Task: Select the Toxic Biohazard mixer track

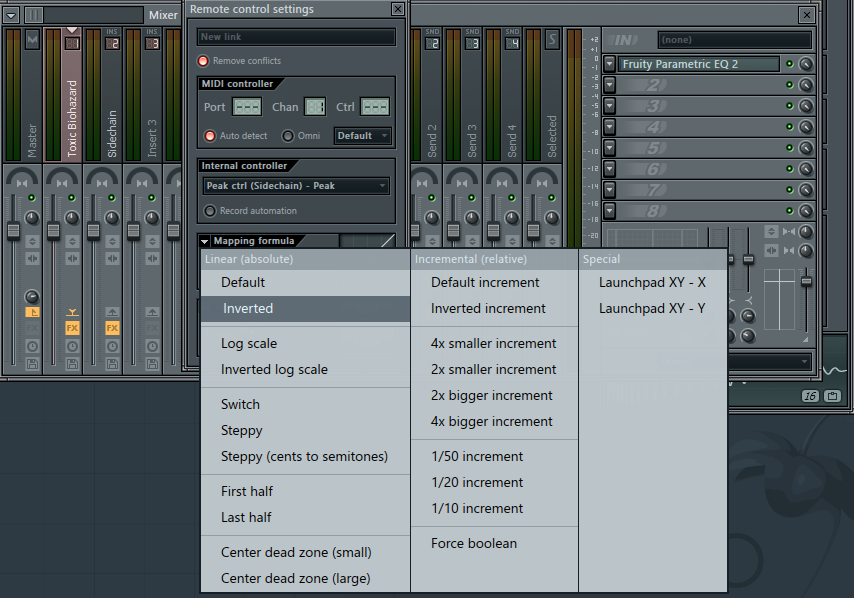Action: coord(72,119)
